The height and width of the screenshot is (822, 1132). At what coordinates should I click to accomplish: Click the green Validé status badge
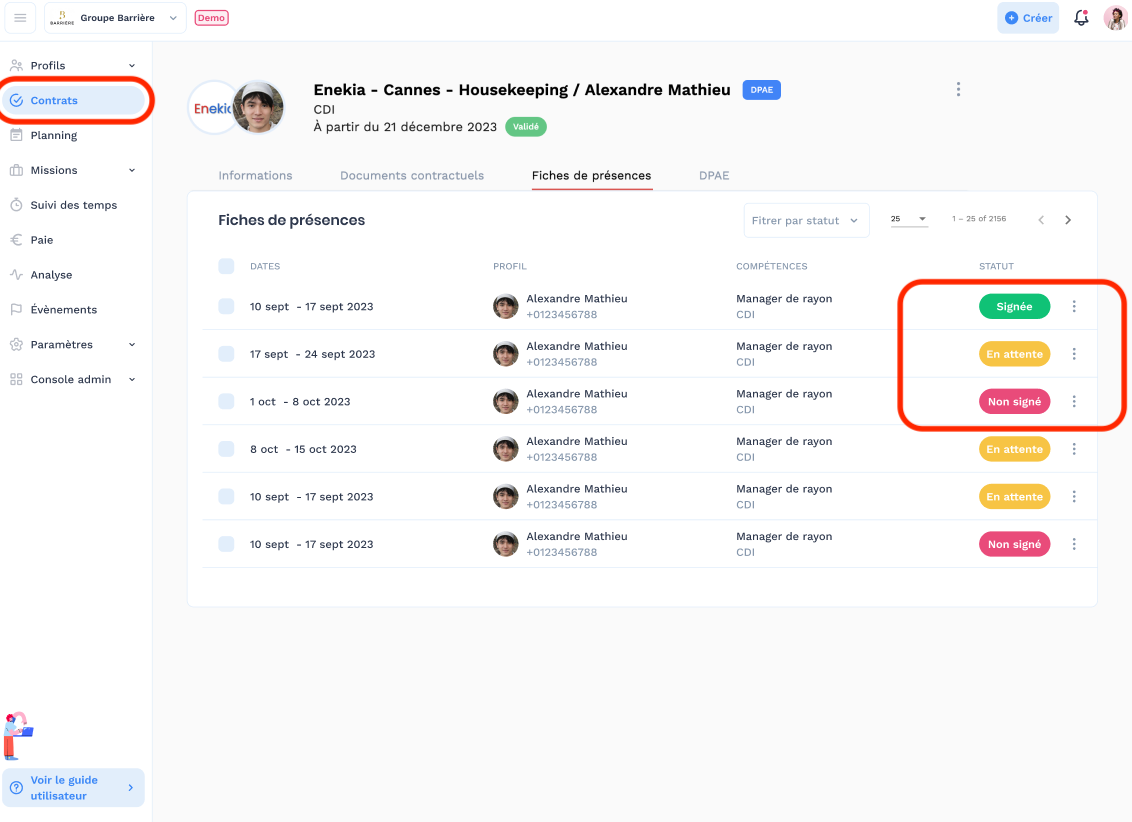pos(526,127)
